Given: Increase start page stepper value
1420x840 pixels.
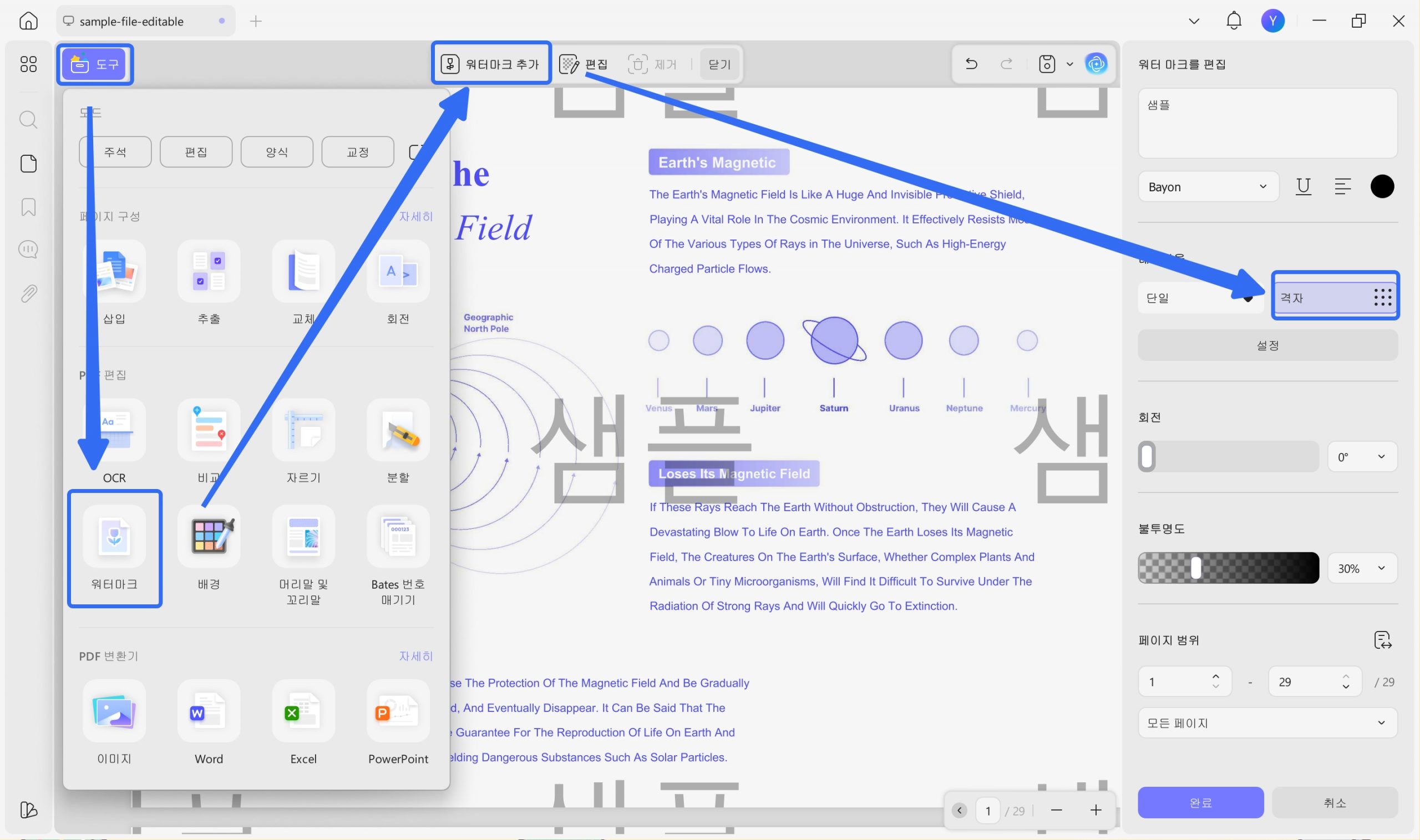Looking at the screenshot, I should [1216, 676].
